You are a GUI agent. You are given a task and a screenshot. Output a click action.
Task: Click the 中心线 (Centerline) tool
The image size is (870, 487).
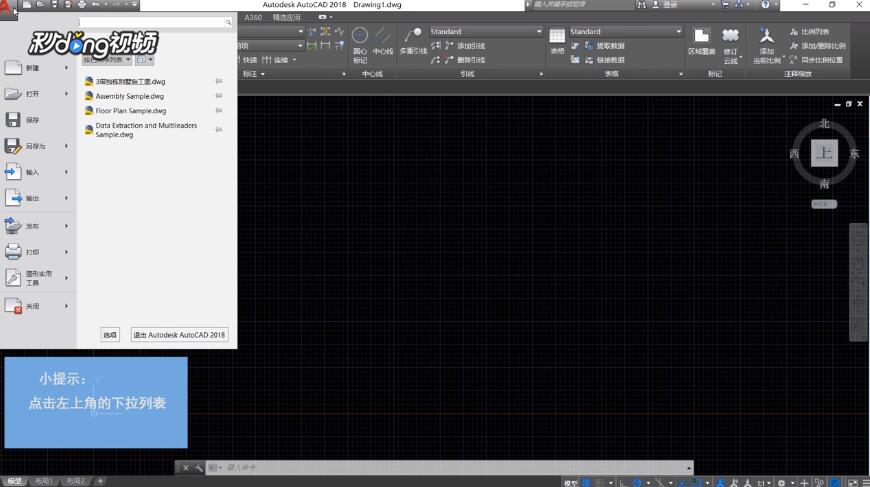coord(383,42)
